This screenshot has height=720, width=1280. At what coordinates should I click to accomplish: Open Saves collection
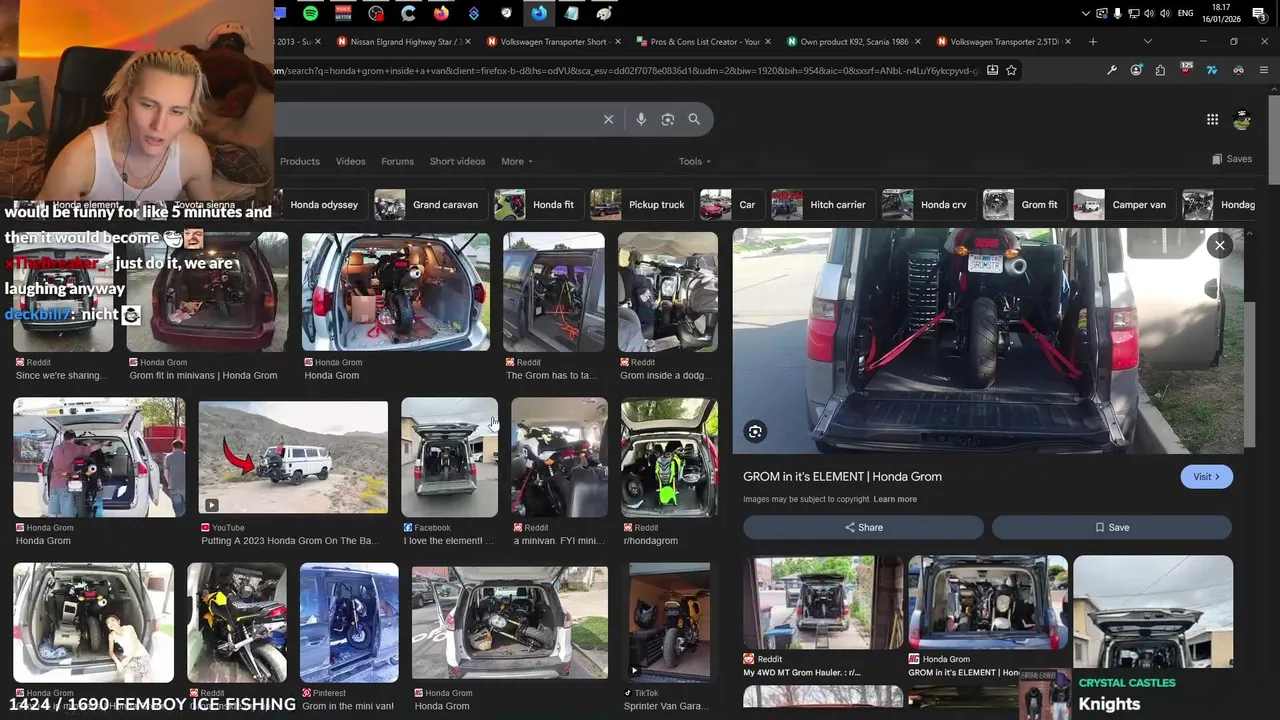[x=1232, y=159]
